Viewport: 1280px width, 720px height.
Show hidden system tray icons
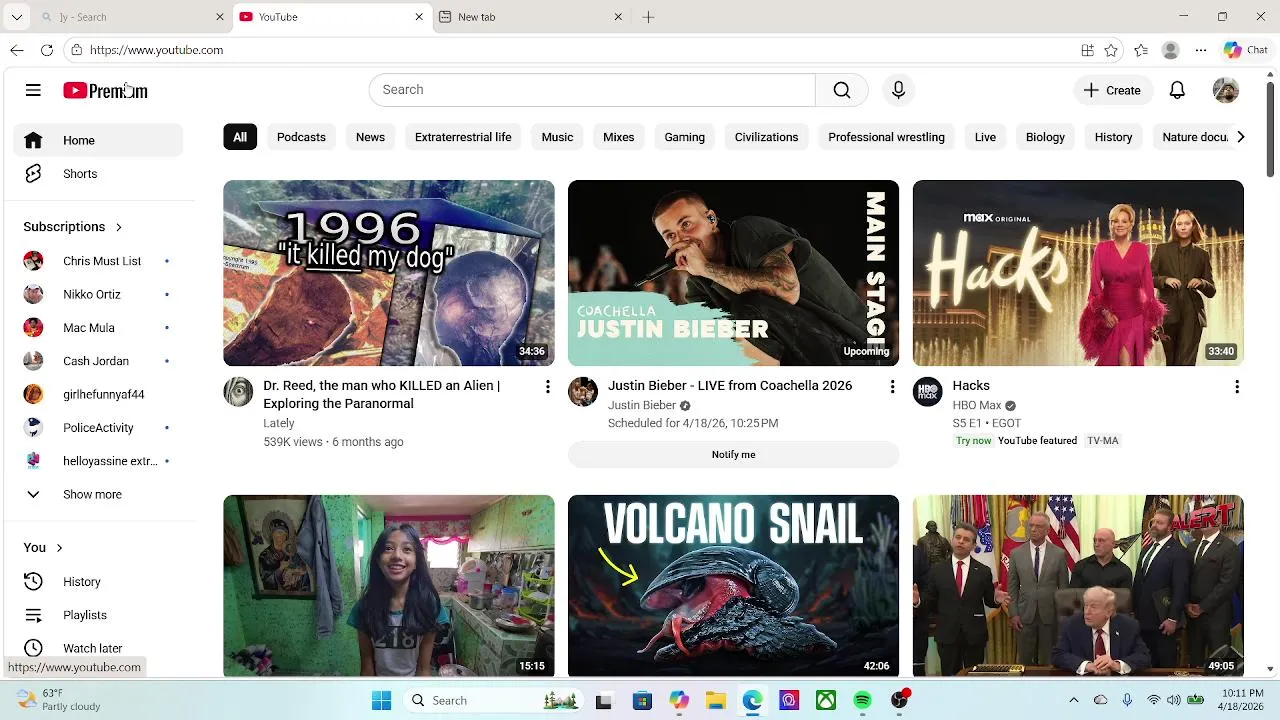click(x=1074, y=701)
